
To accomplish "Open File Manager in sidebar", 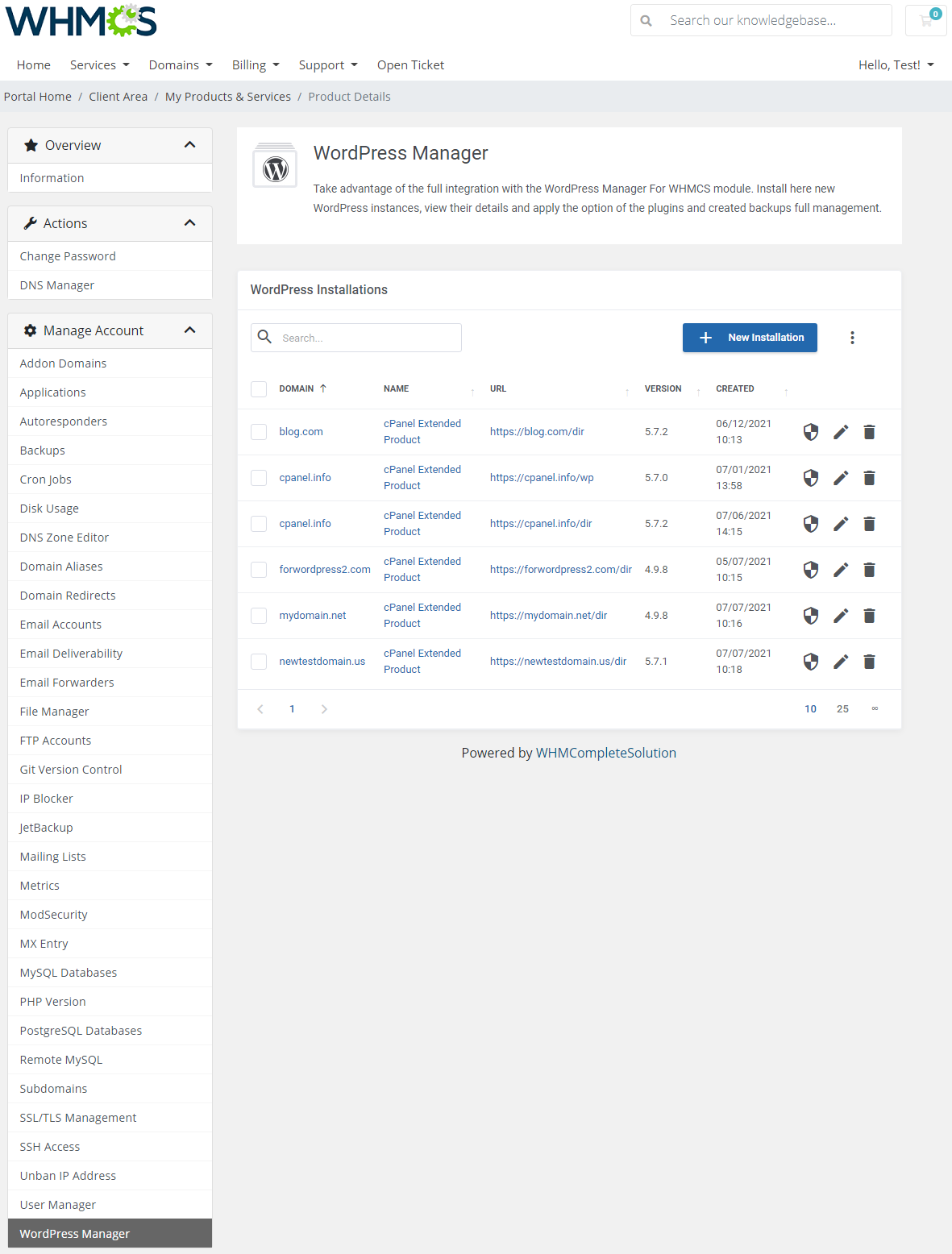I will (110, 712).
